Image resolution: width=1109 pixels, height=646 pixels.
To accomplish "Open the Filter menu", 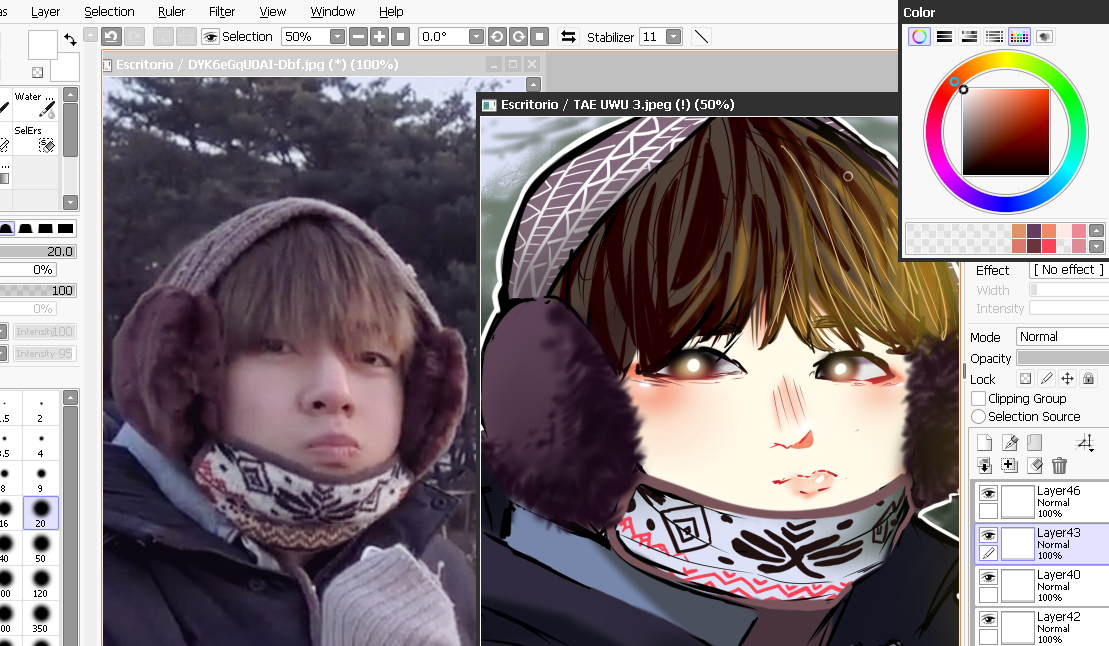I will coord(222,12).
